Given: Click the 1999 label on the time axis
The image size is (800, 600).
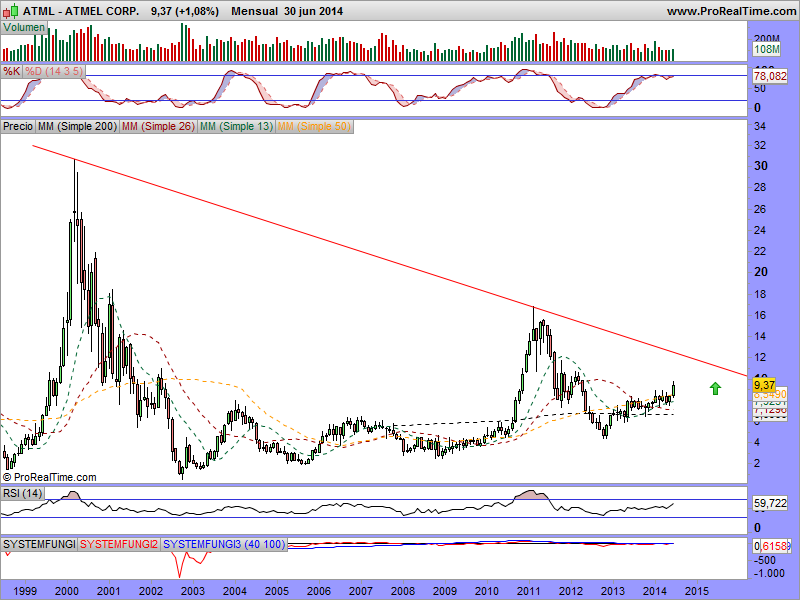Looking at the screenshot, I should (24, 591).
